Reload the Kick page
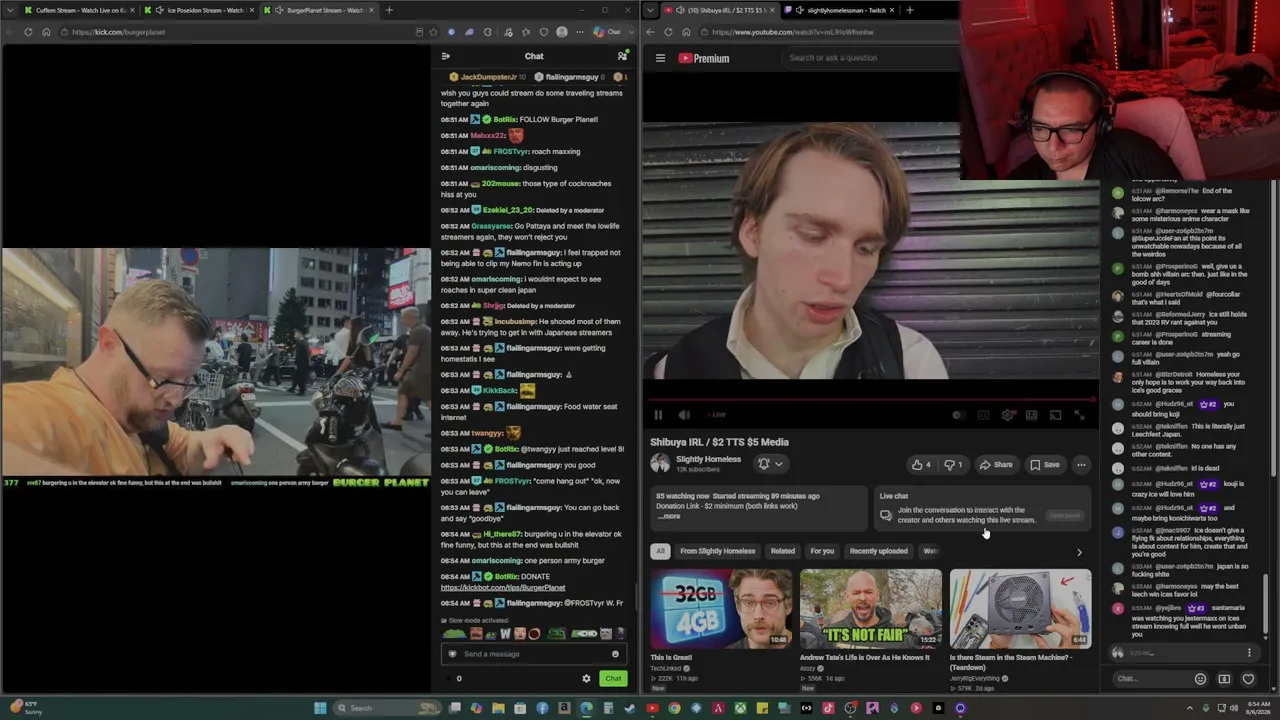Image resolution: width=1280 pixels, height=720 pixels. point(28,32)
